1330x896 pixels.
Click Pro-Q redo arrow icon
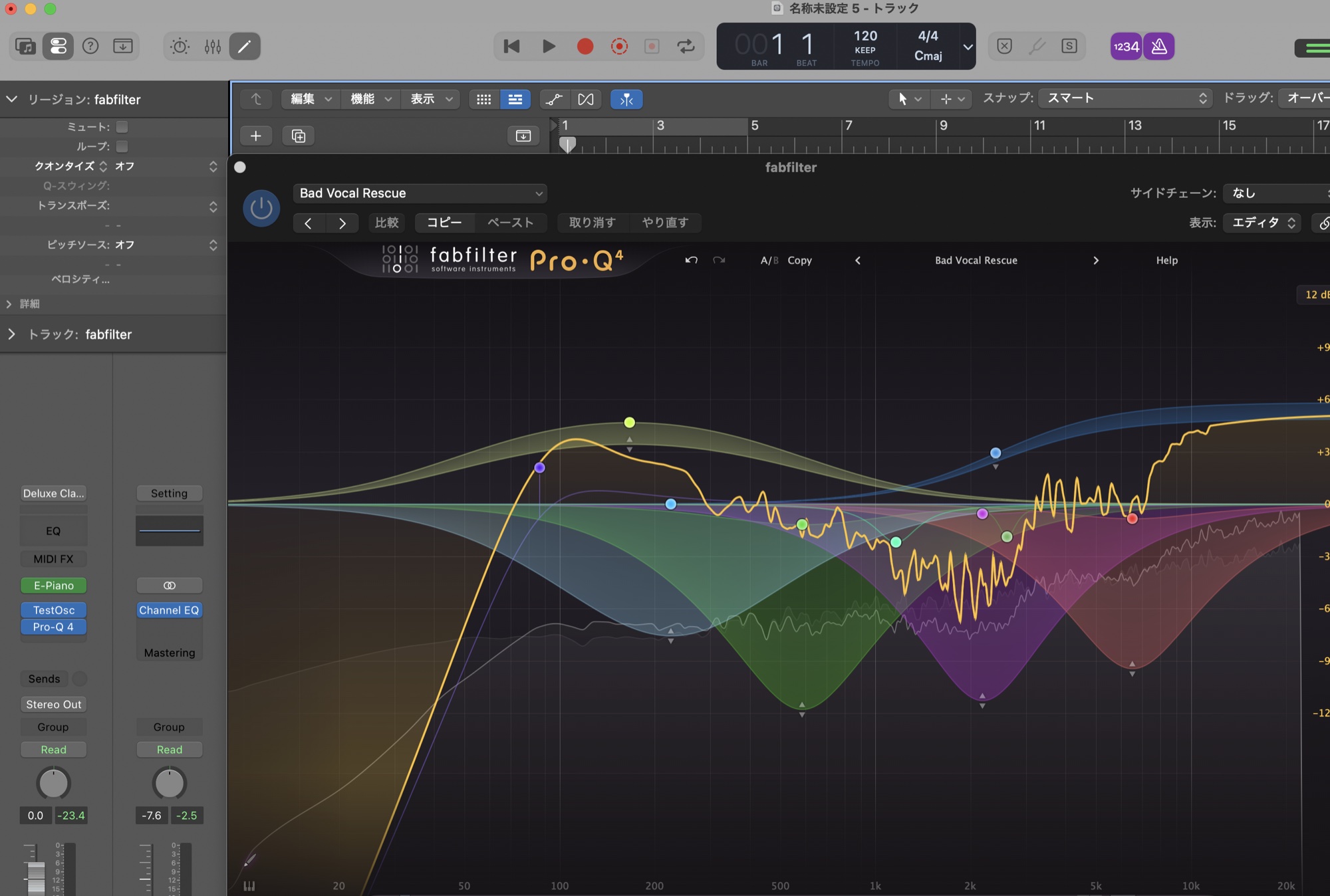click(719, 260)
